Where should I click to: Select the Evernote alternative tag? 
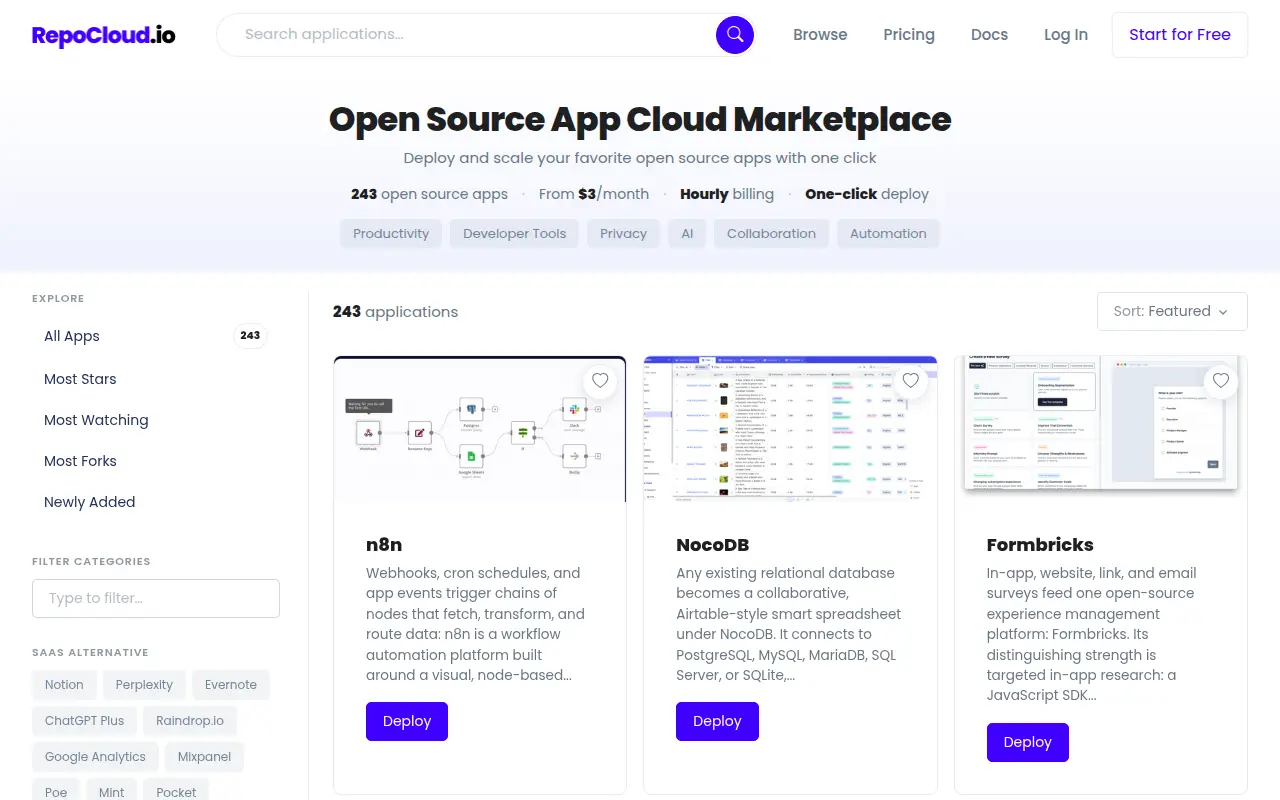(x=231, y=685)
